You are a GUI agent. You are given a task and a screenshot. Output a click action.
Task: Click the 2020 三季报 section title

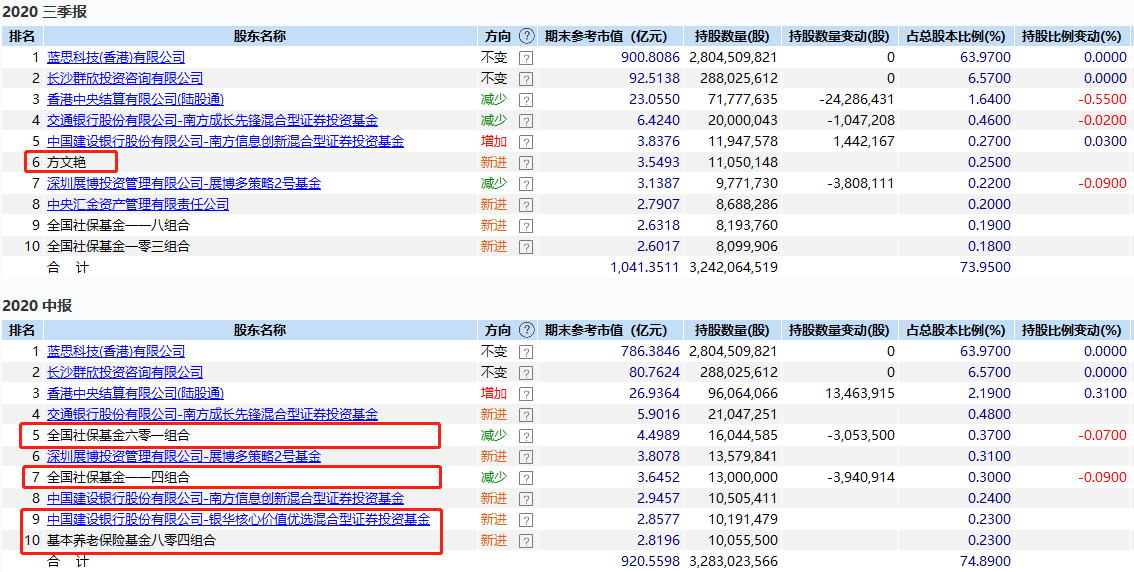[x=43, y=12]
